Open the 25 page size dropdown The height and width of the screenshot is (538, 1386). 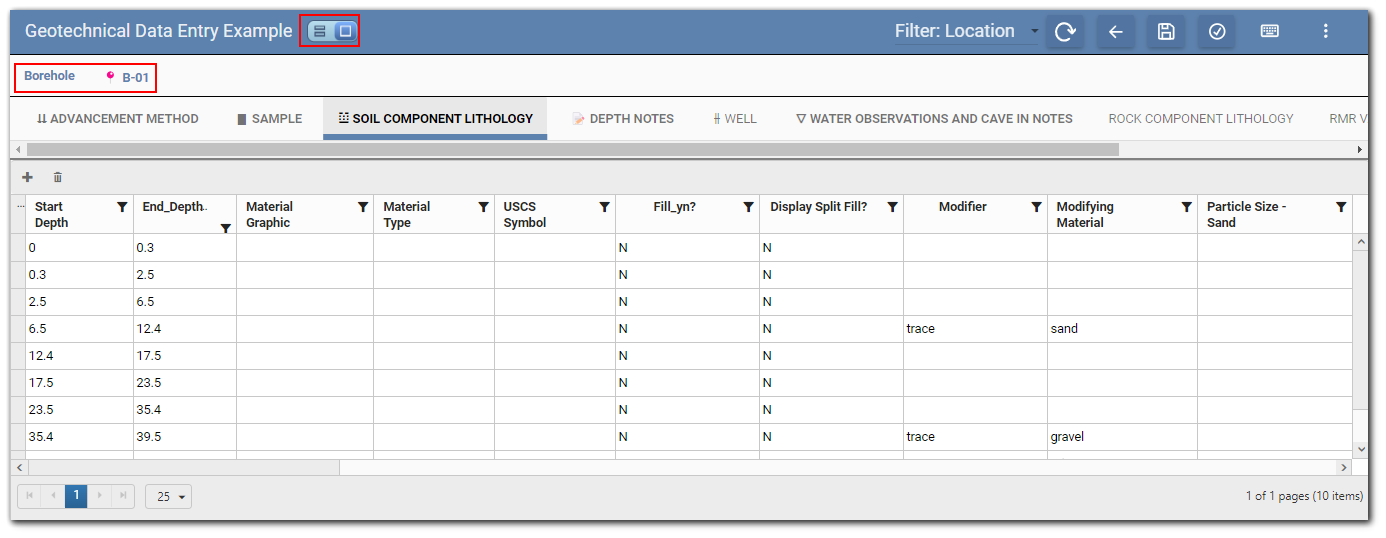click(x=168, y=496)
